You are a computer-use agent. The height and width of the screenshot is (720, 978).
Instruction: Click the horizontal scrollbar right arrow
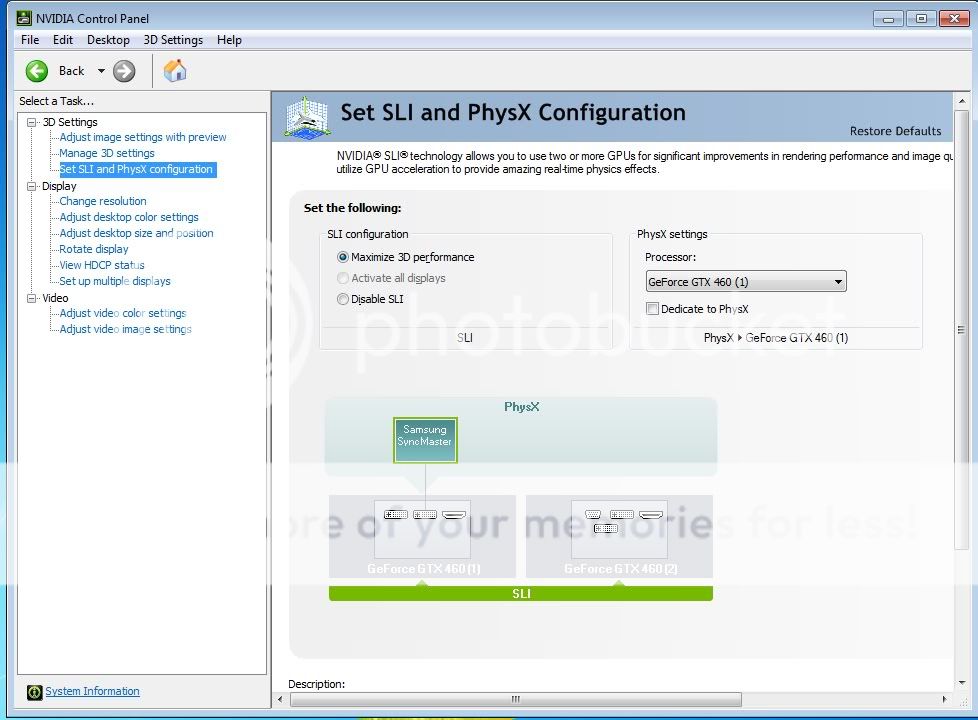[x=944, y=699]
